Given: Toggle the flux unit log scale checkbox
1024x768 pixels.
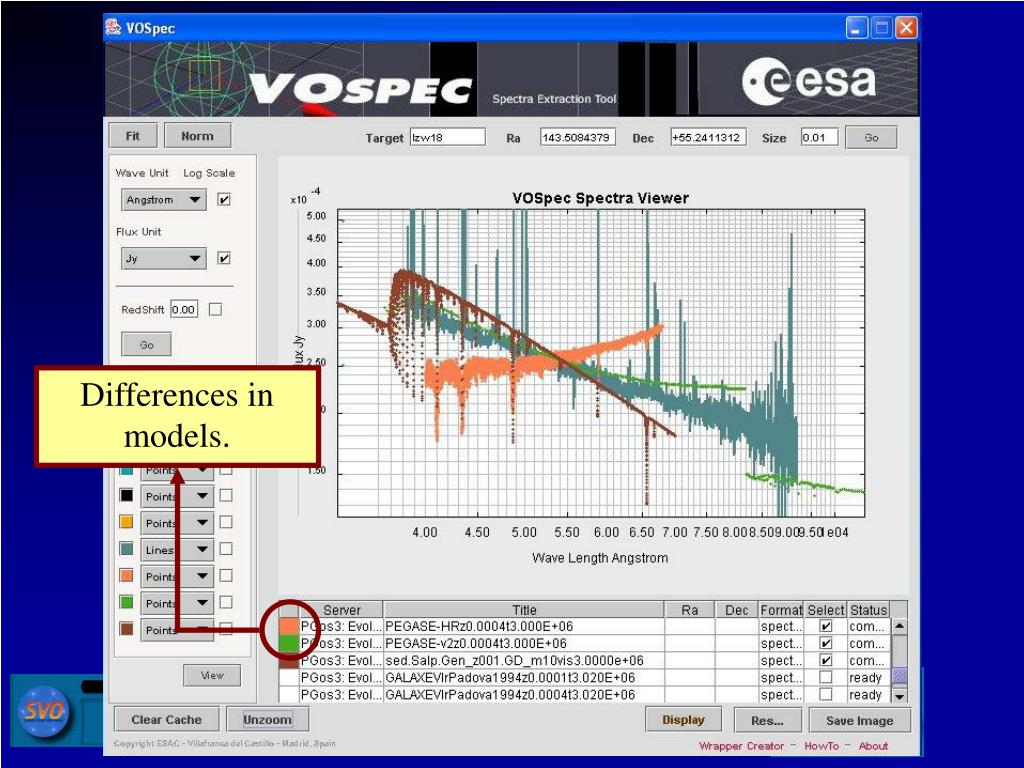Looking at the screenshot, I should click(x=224, y=259).
